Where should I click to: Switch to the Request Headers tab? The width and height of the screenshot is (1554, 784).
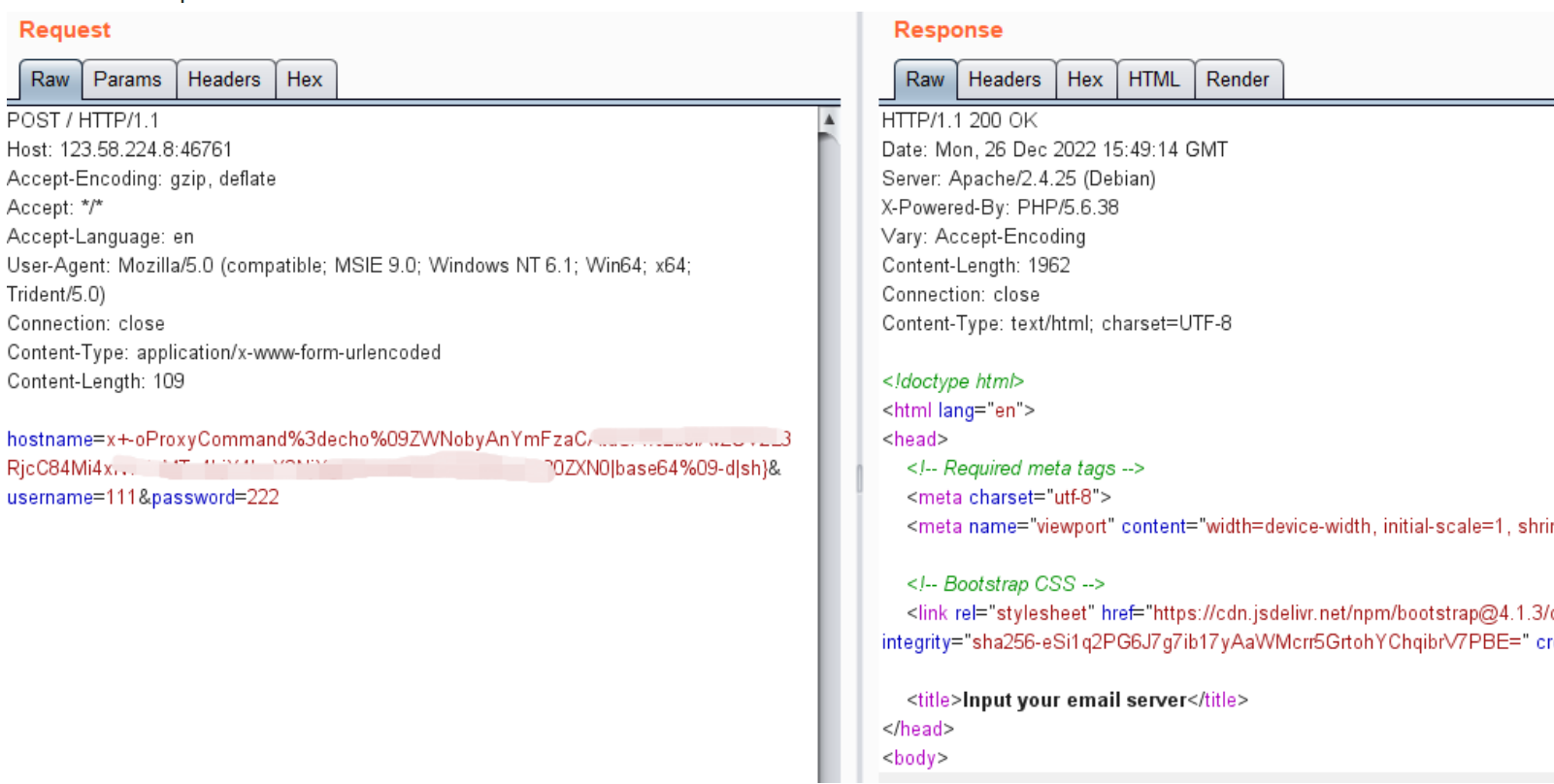click(224, 80)
